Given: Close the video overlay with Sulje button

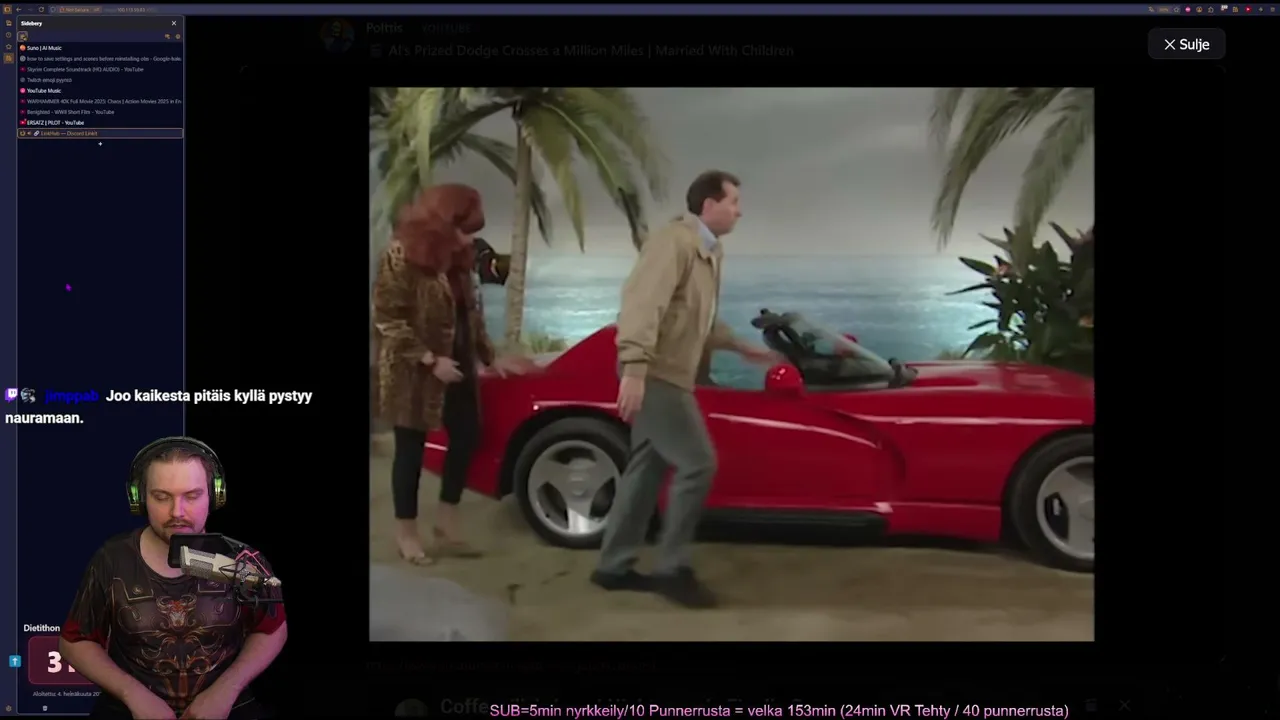Looking at the screenshot, I should tap(1186, 44).
